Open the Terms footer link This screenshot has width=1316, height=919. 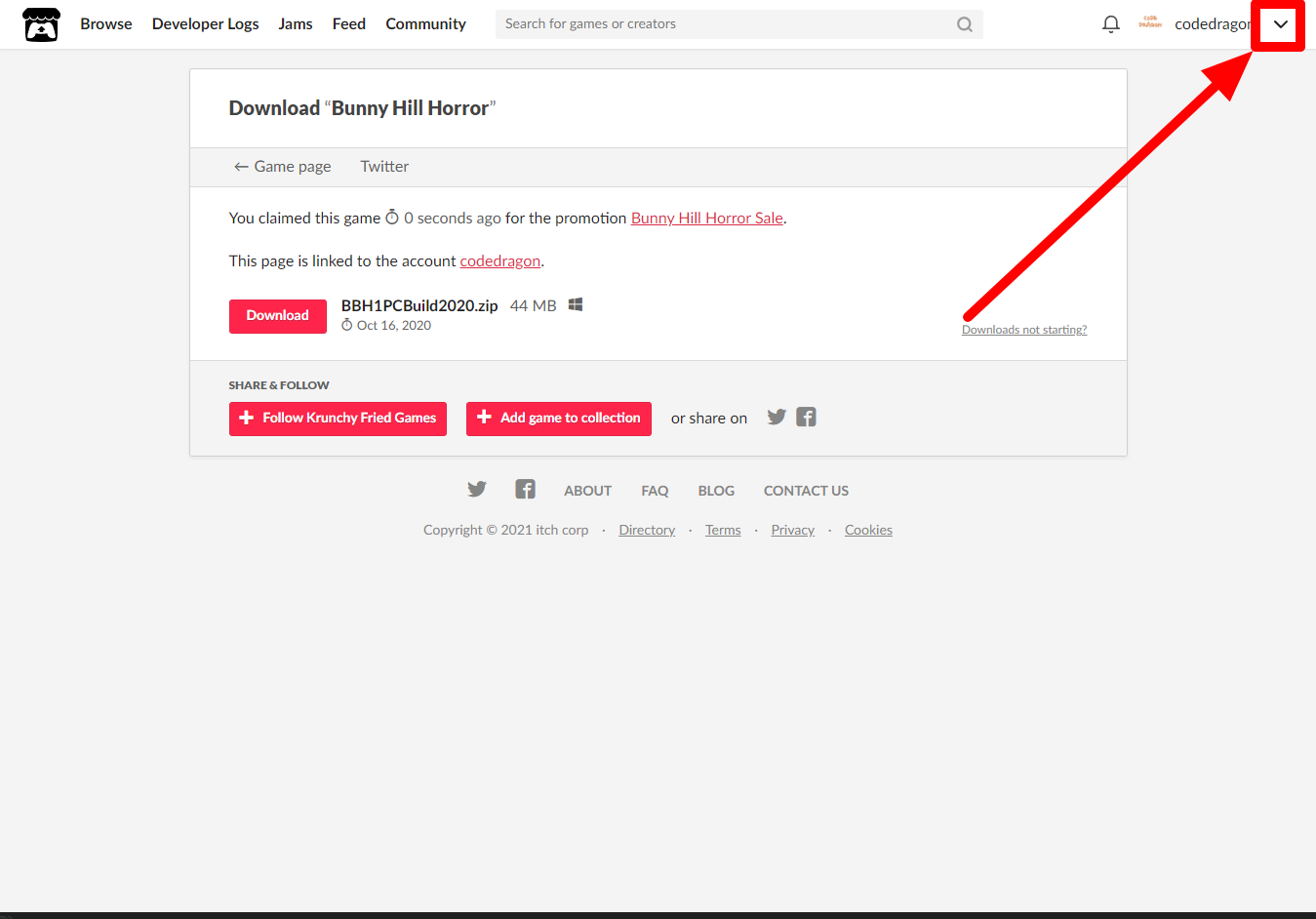coord(723,531)
